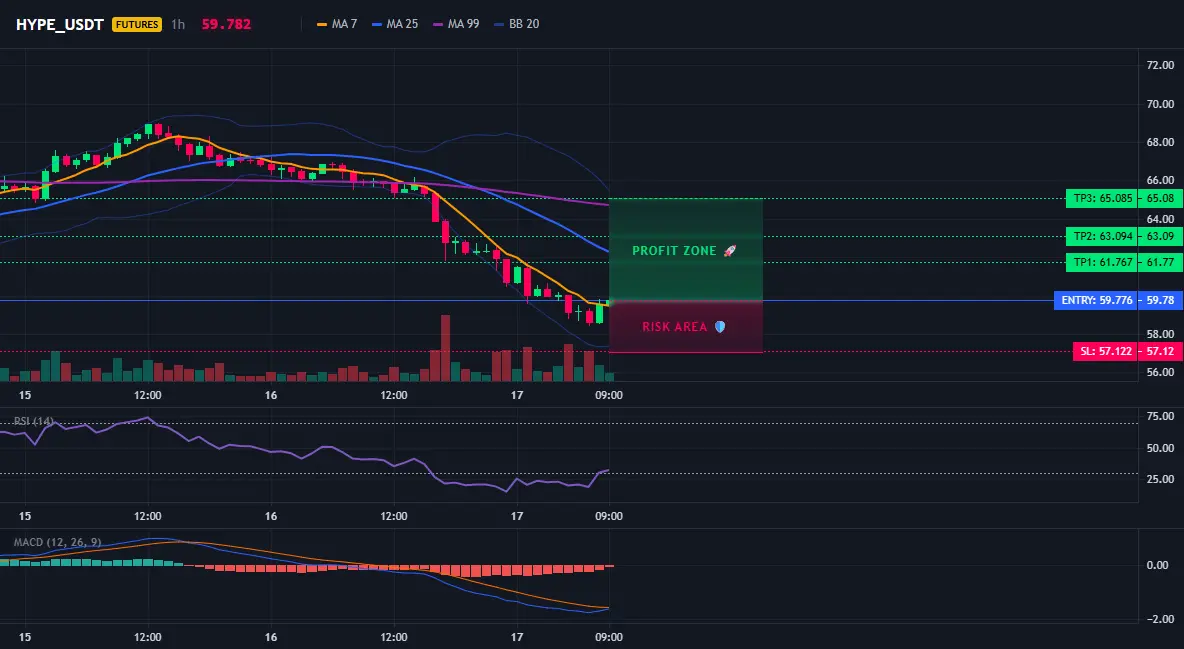Click the MACD (12, 26, 9) indicator label
The height and width of the screenshot is (649, 1184).
click(57, 542)
